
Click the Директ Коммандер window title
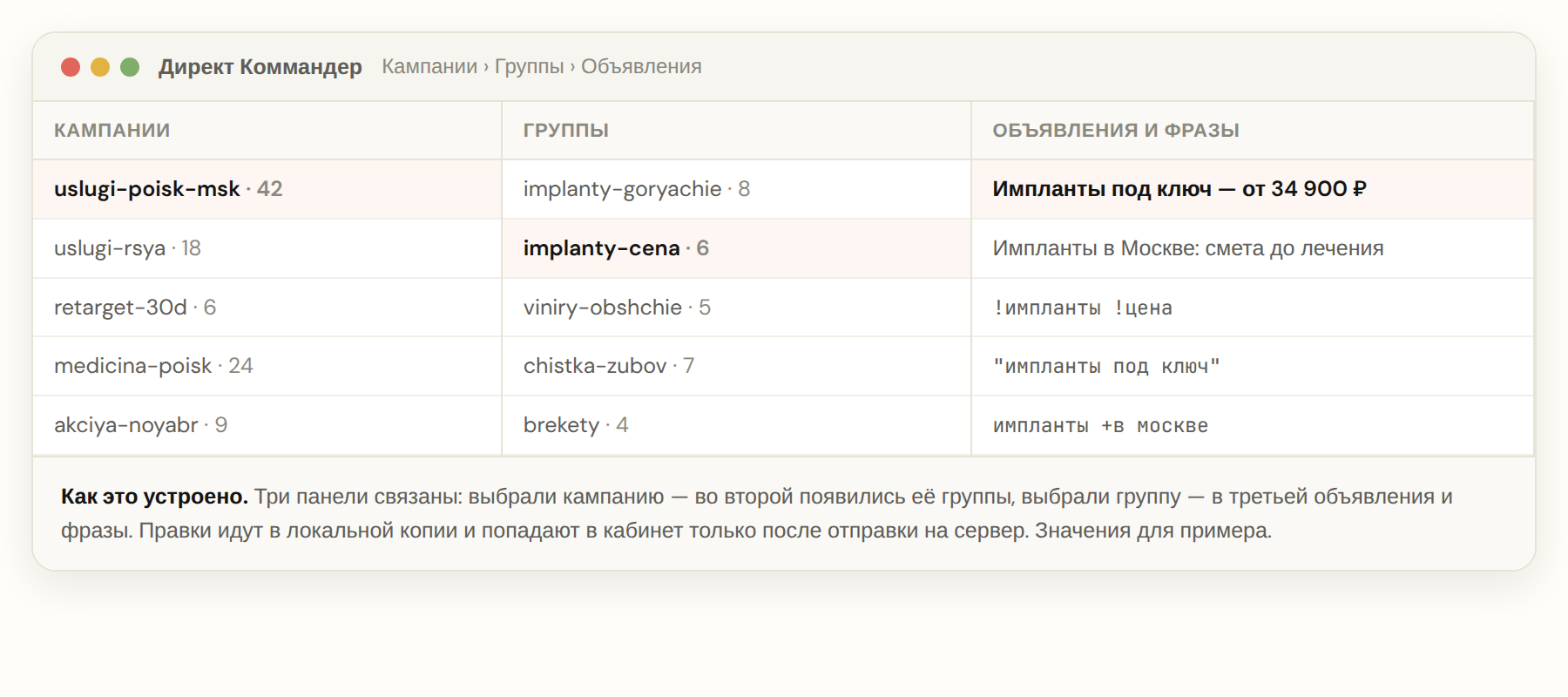point(260,67)
